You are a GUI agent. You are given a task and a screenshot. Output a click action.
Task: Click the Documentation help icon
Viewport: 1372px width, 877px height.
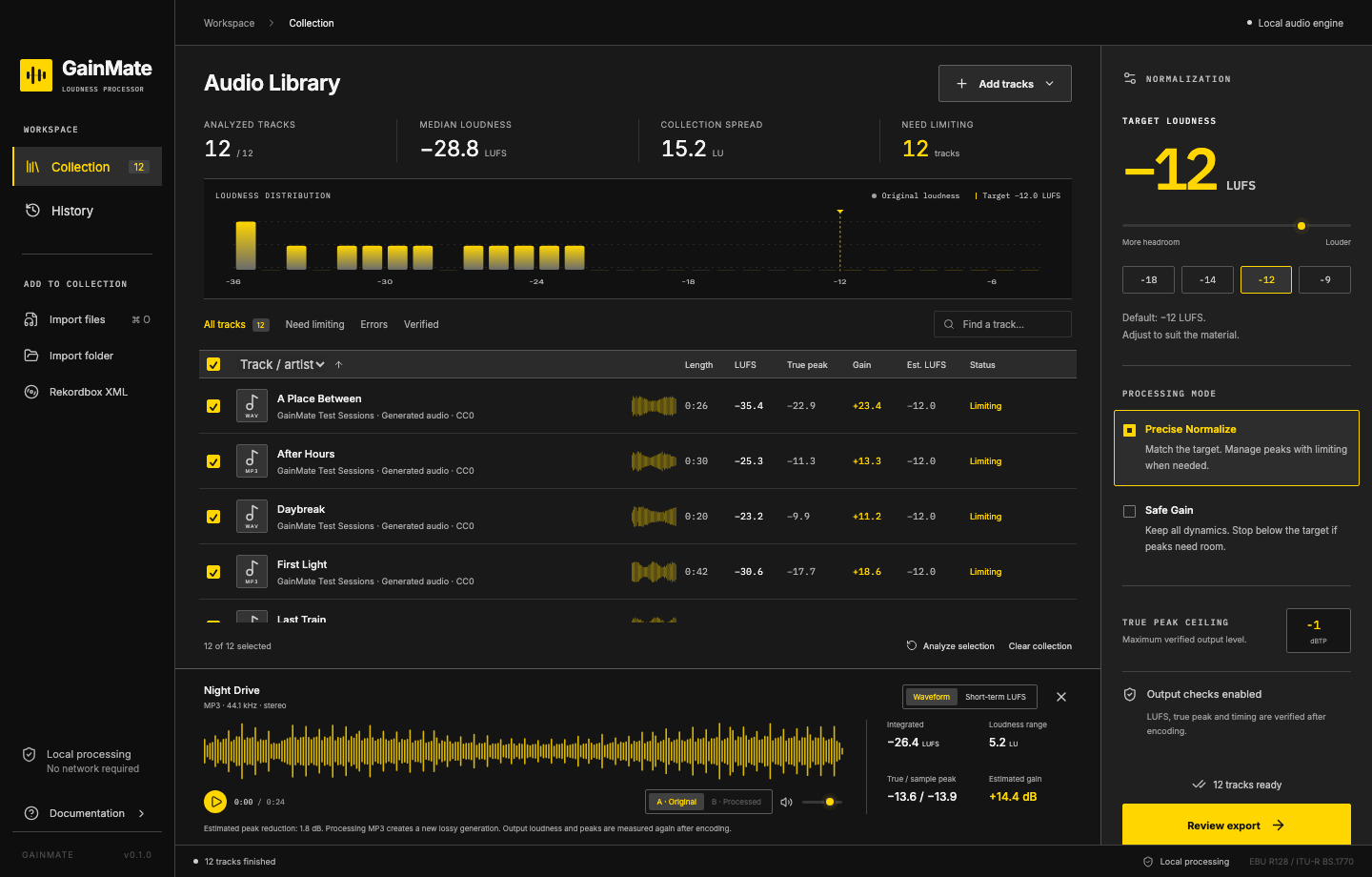pos(31,813)
